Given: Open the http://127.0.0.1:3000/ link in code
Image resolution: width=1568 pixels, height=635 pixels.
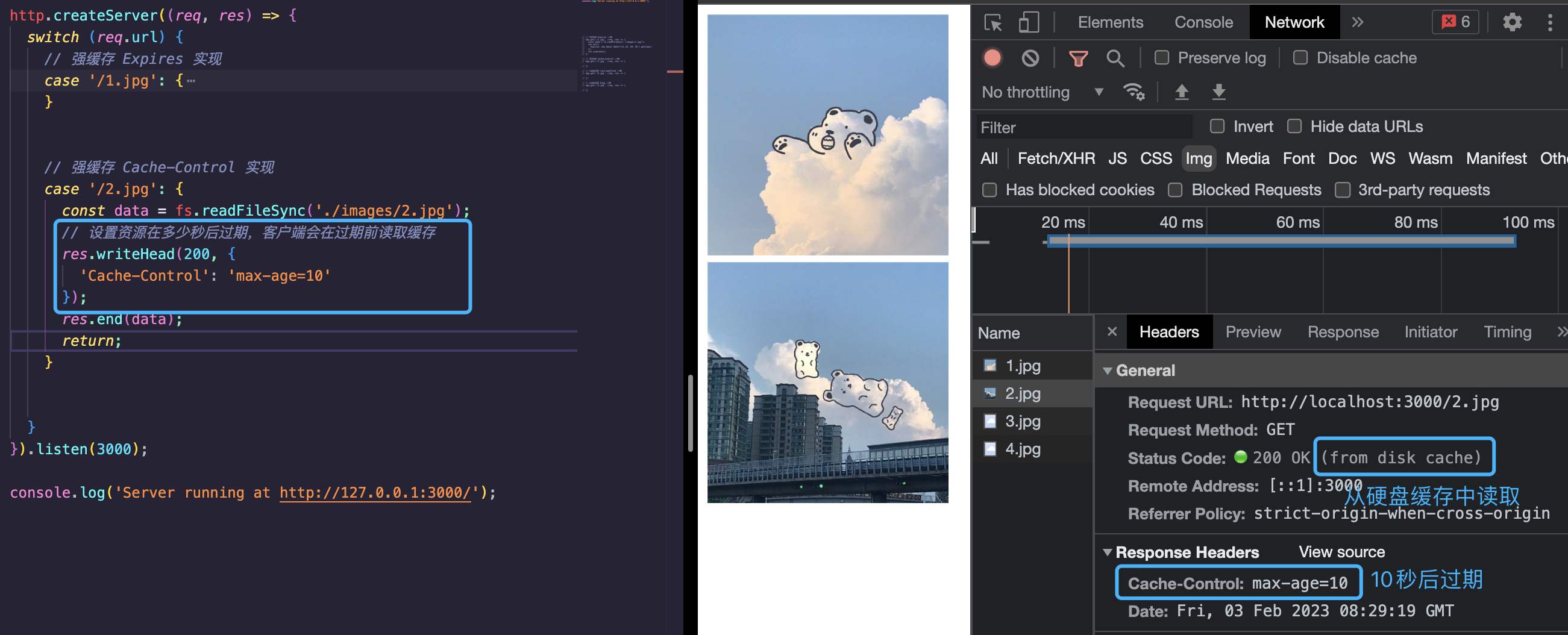Looking at the screenshot, I should coord(375,493).
